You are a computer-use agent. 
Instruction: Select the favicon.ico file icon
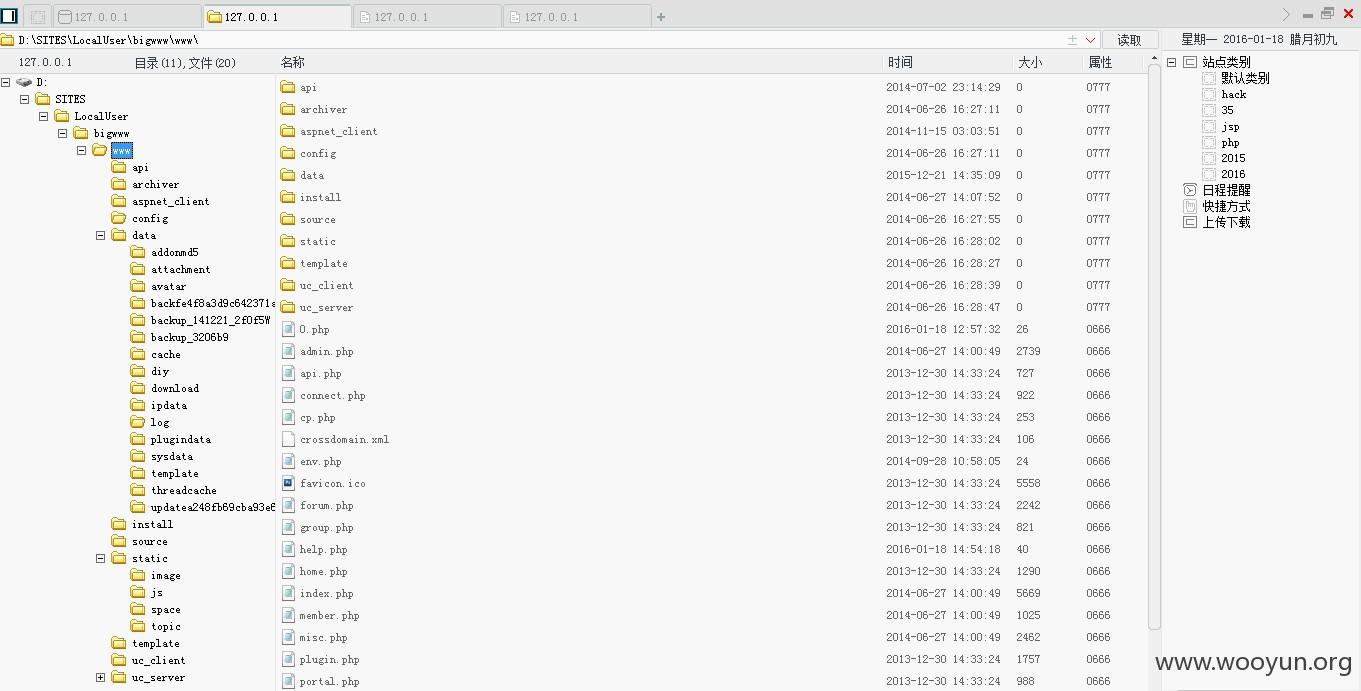tap(288, 483)
